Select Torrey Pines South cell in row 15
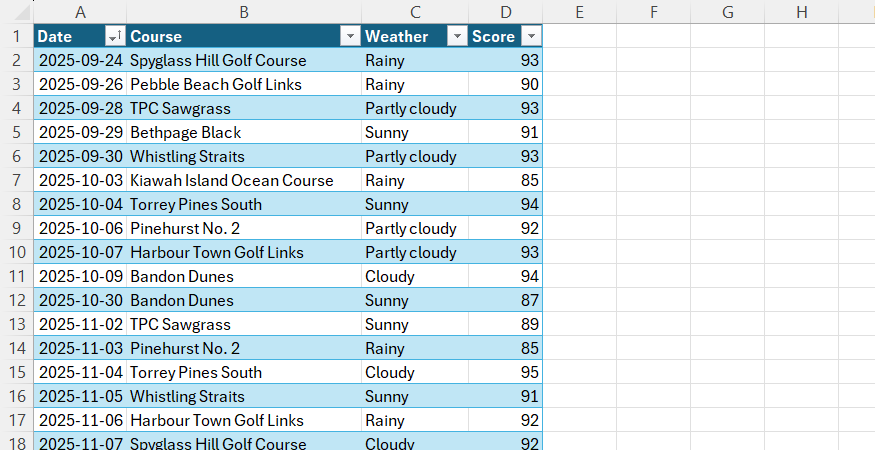Screen dimensions: 875x450 tap(244, 372)
